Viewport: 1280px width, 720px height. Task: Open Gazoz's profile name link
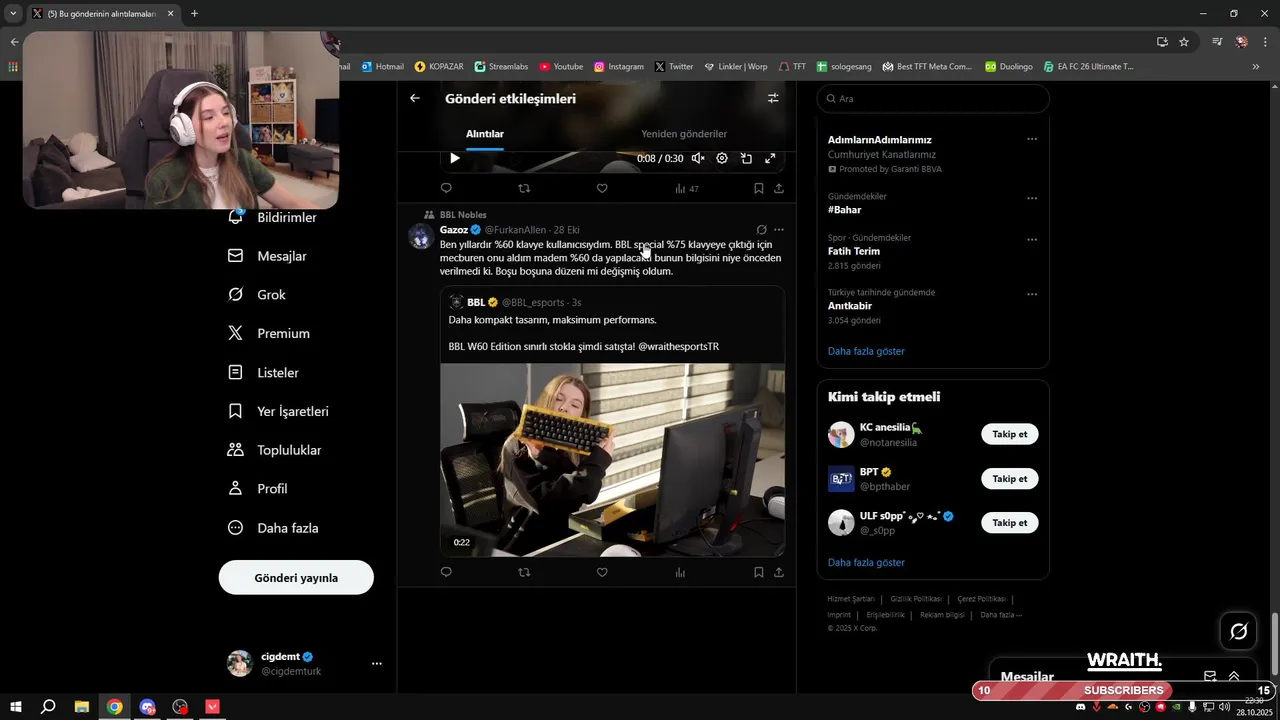tap(454, 230)
